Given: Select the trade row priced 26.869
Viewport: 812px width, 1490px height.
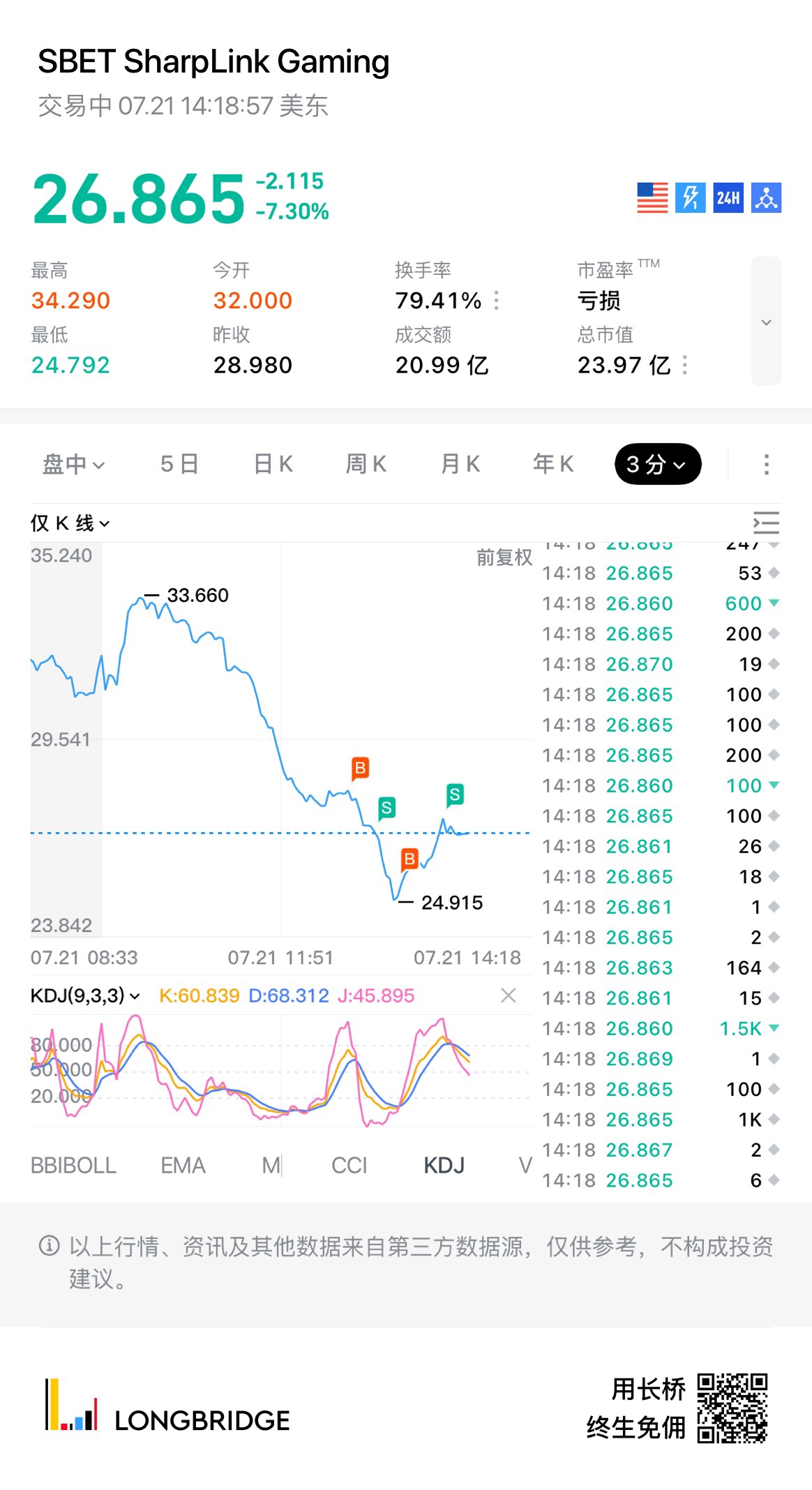Looking at the screenshot, I should 661,1059.
